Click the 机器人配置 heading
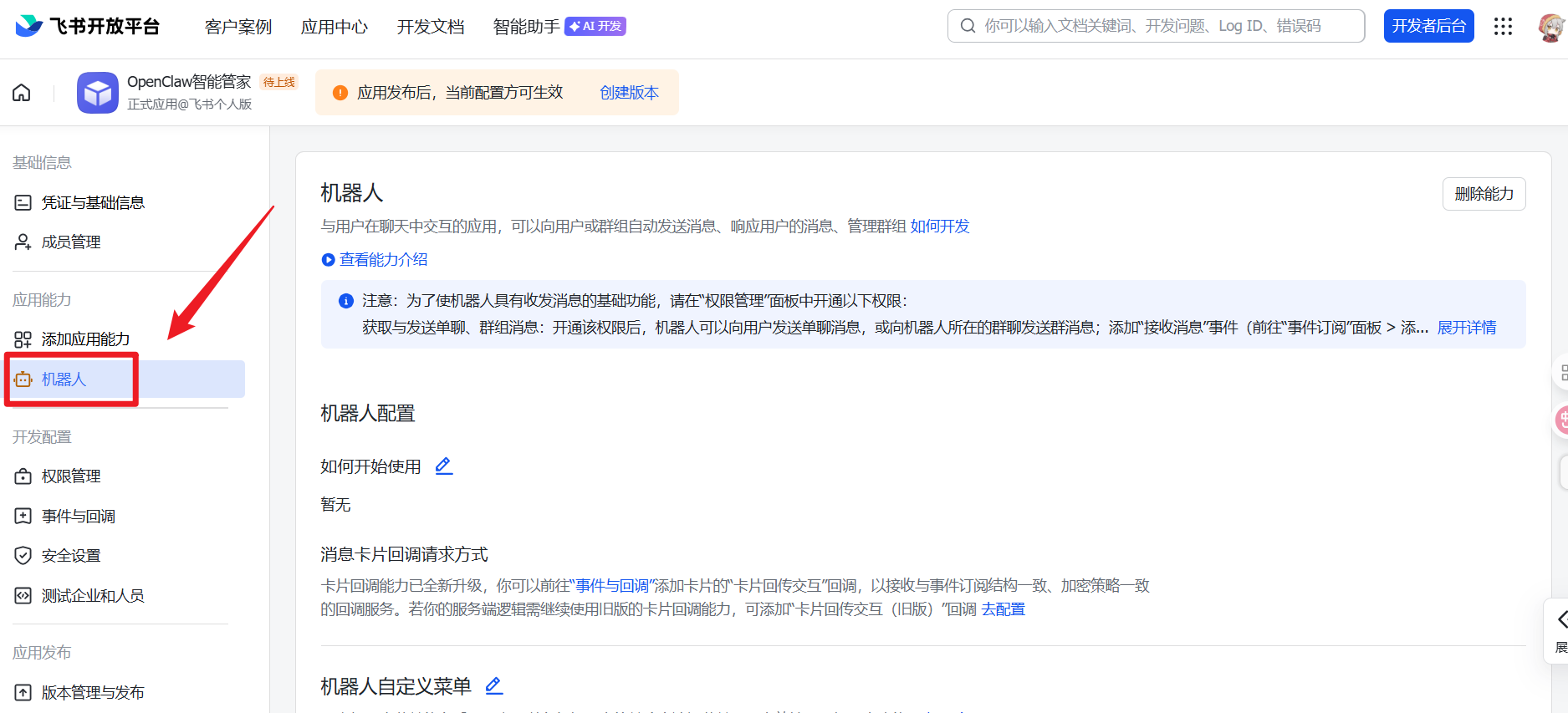Screen dimensions: 1568x713 pyautogui.click(x=368, y=414)
